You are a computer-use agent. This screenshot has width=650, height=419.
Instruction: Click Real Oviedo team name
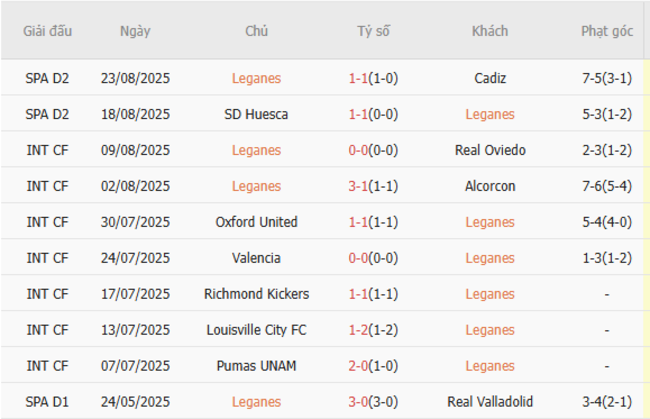click(490, 150)
